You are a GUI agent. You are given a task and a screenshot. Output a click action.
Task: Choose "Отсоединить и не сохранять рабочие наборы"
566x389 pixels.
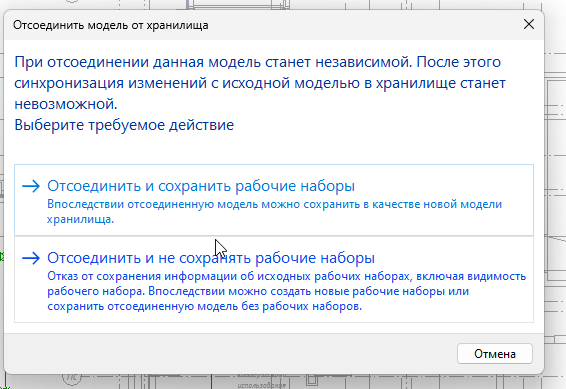(x=274, y=279)
